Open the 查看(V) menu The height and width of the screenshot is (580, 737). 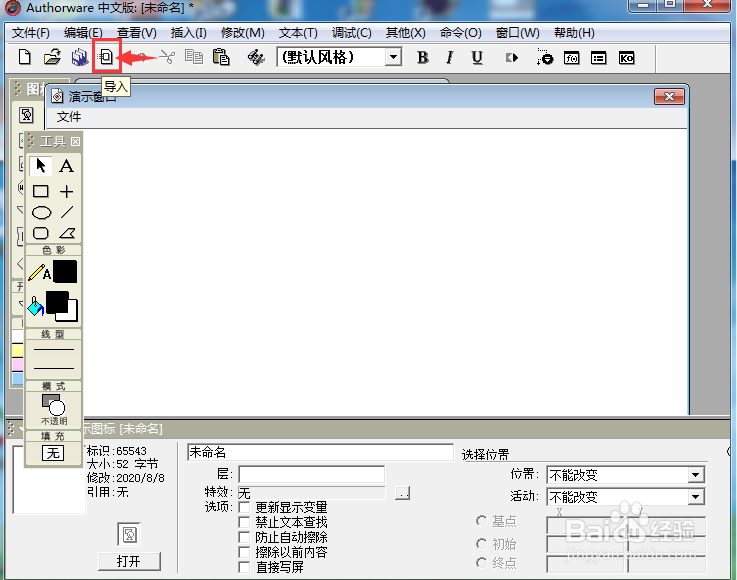(x=137, y=33)
